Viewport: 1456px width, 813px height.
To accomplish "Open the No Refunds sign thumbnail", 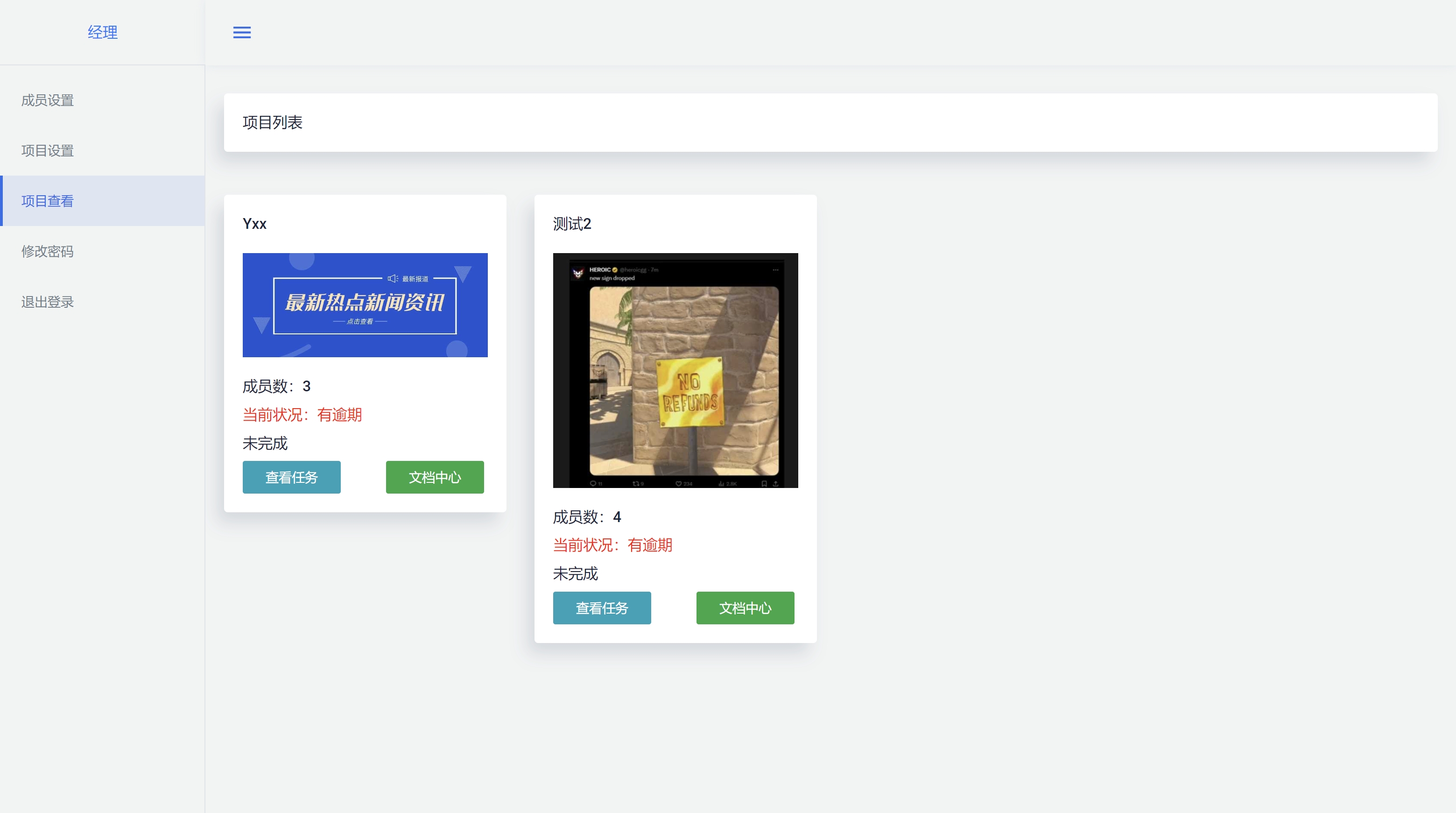I will click(675, 370).
